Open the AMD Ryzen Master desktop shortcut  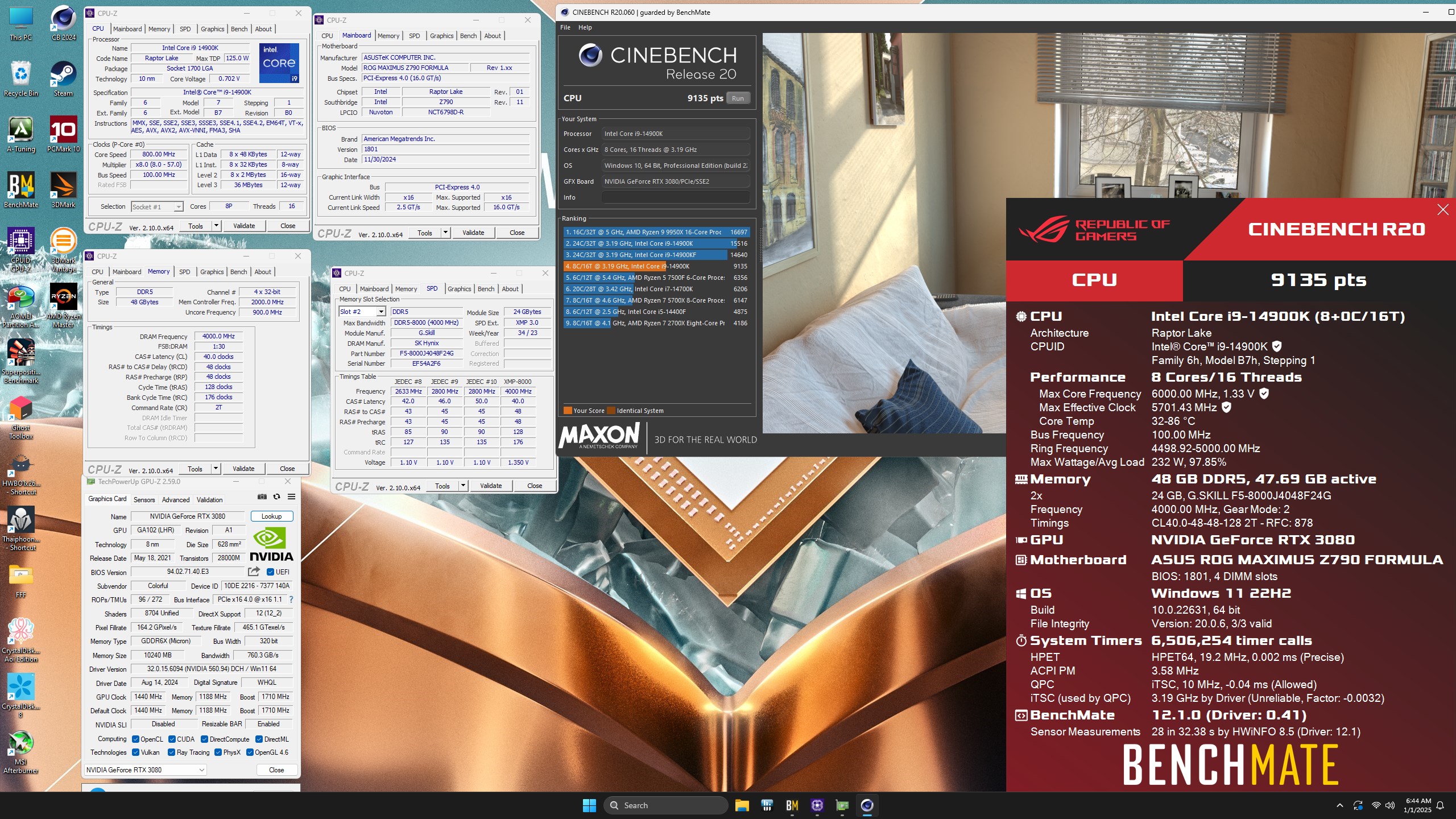click(63, 305)
